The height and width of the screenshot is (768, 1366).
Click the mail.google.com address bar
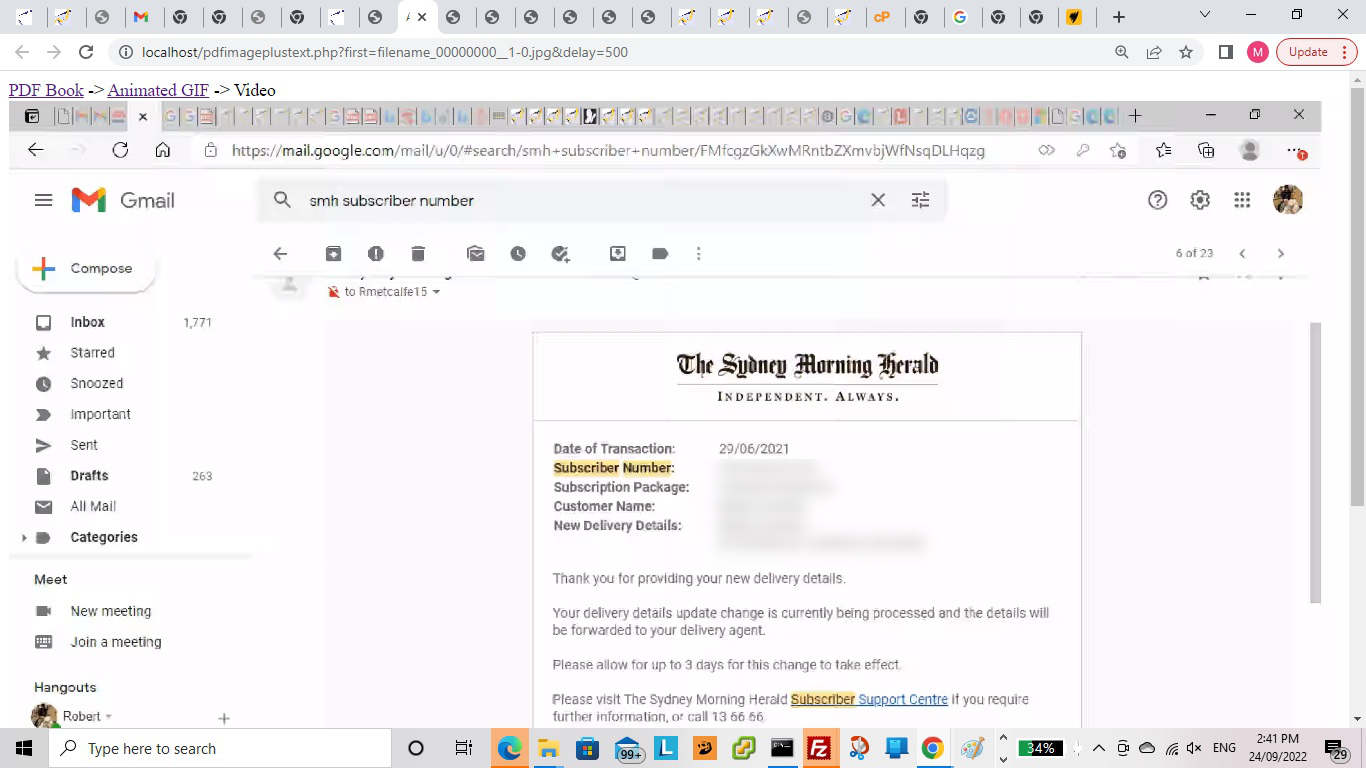click(608, 150)
